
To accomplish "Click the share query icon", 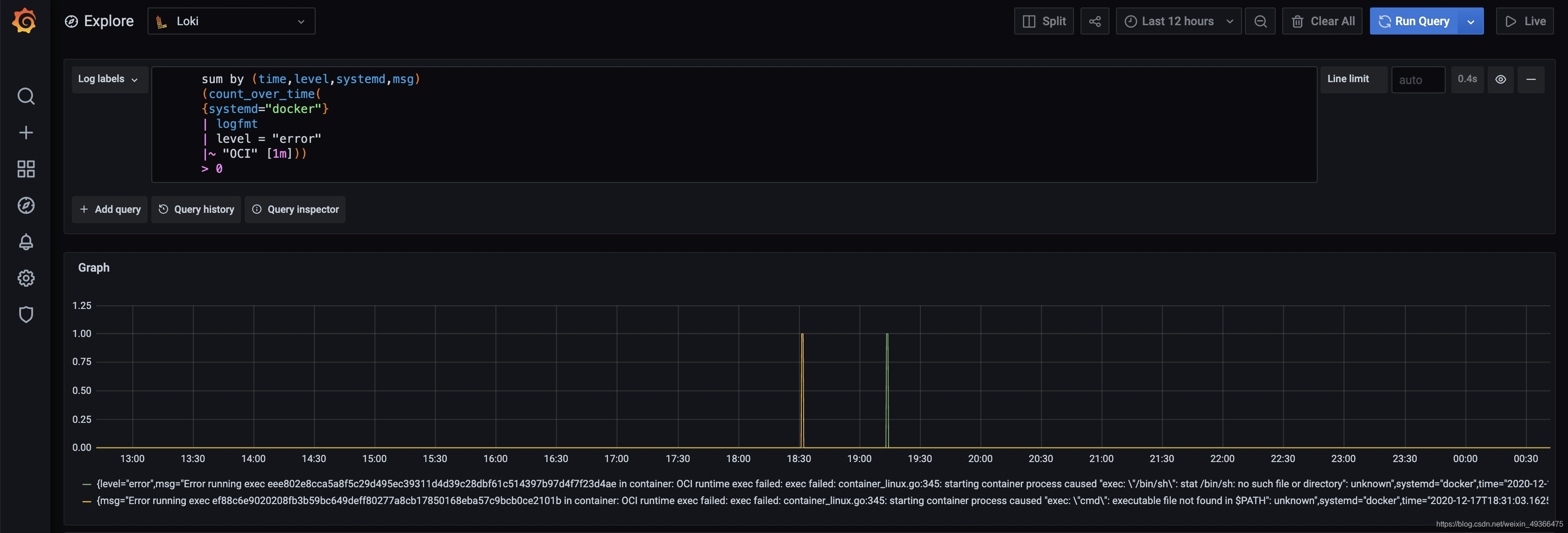I will tap(1095, 21).
